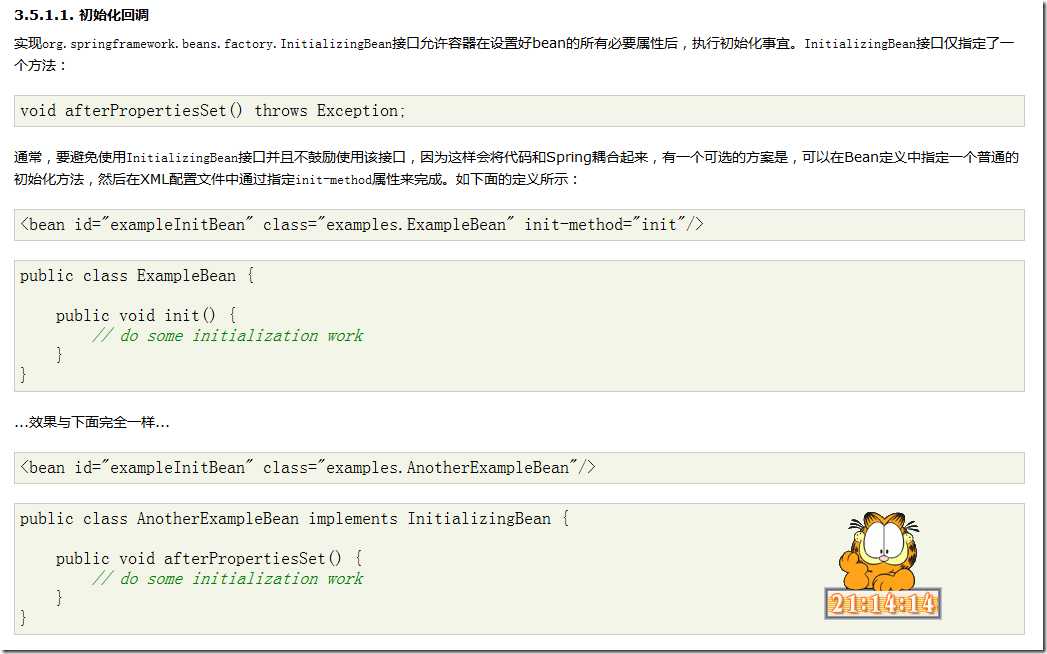1047x654 pixels.
Task: Click the 21:14:14 clock display
Action: 882,603
